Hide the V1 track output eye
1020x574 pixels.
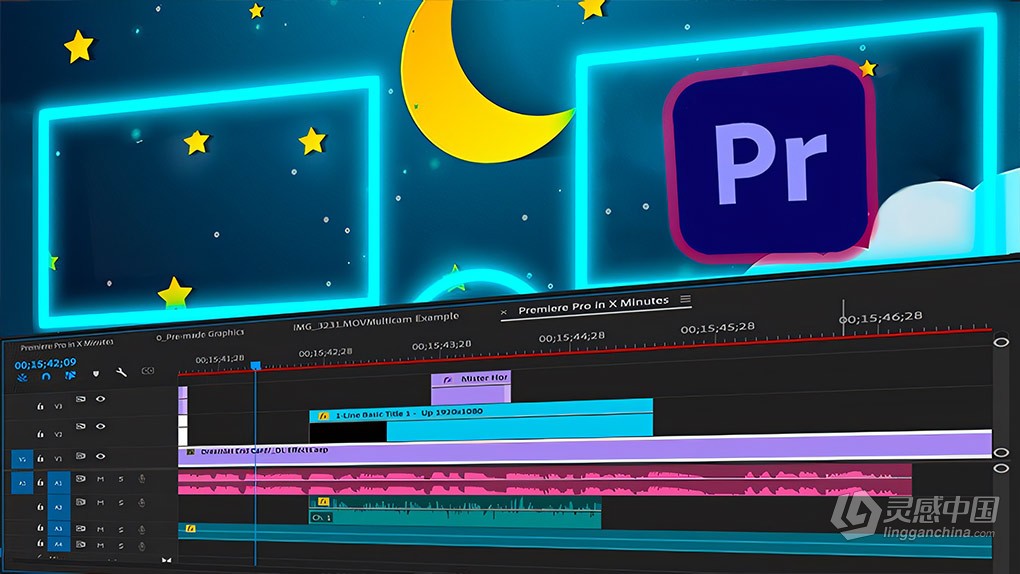(x=100, y=456)
